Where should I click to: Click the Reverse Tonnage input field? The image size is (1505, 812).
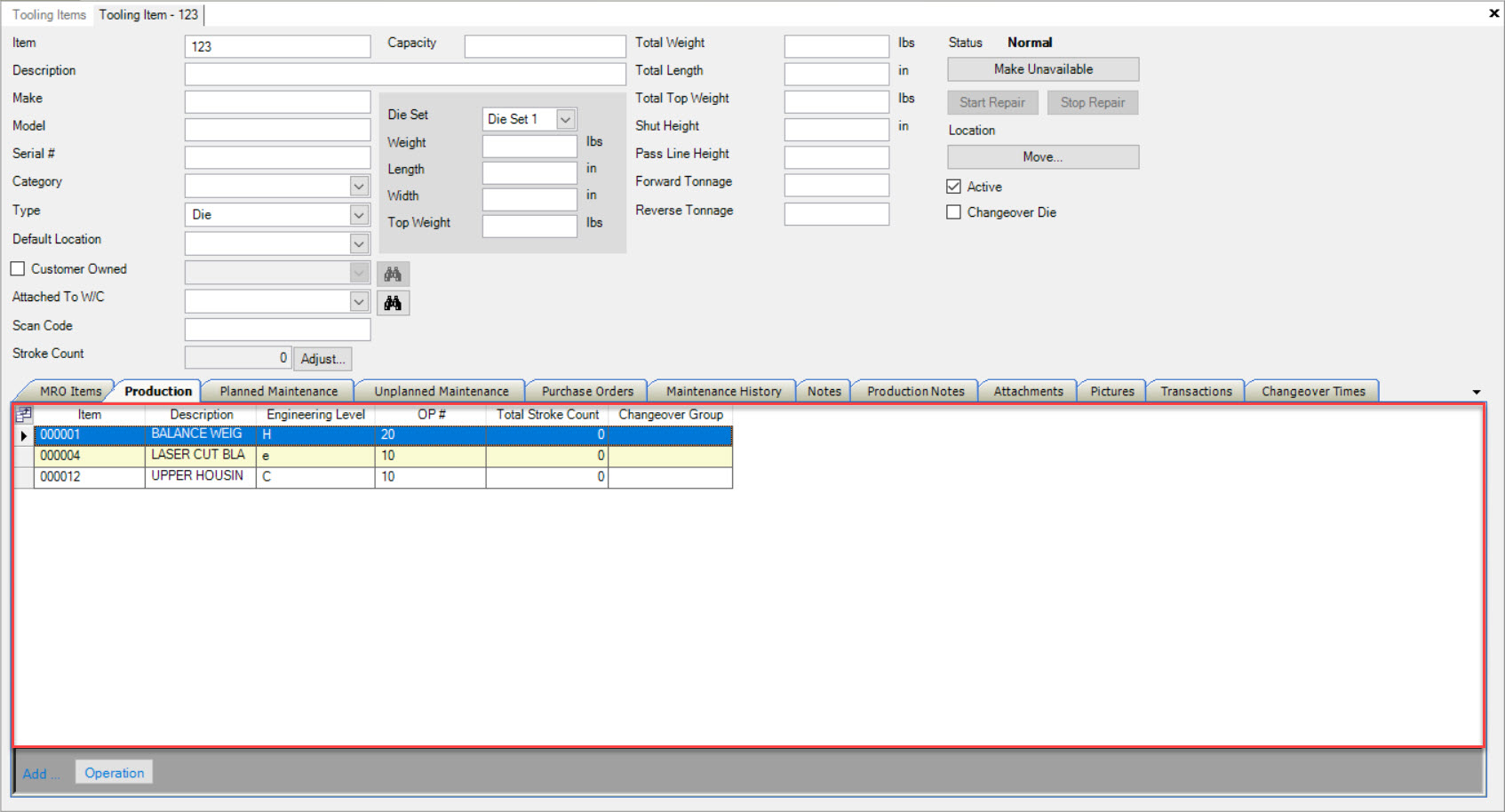pos(837,214)
